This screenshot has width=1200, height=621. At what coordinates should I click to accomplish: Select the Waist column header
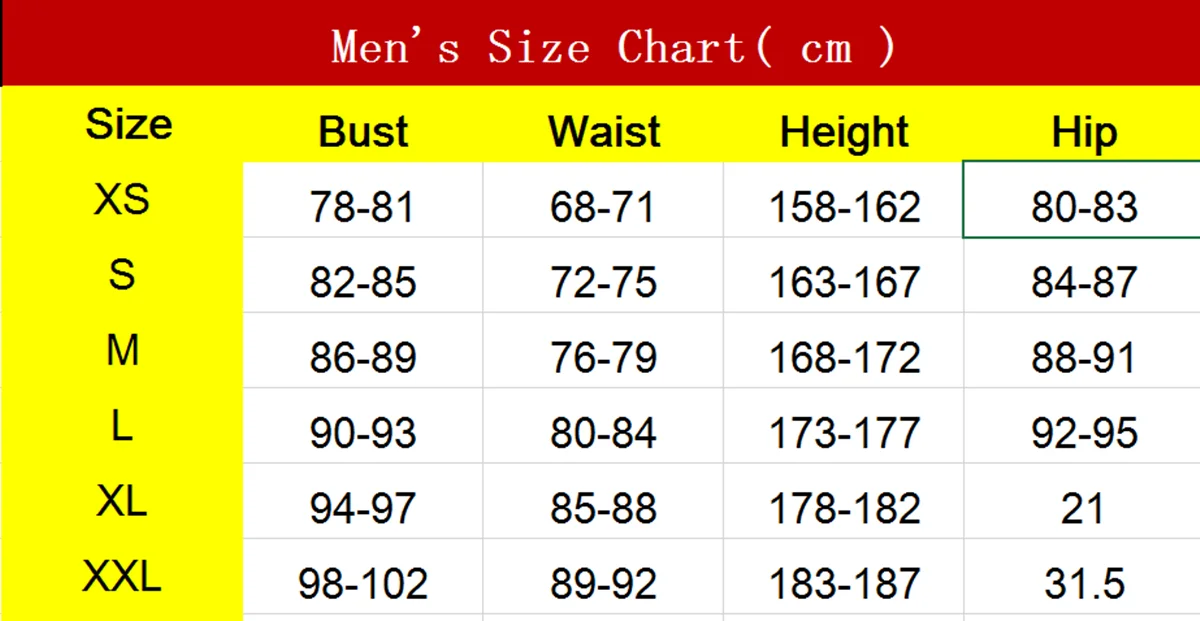click(604, 132)
